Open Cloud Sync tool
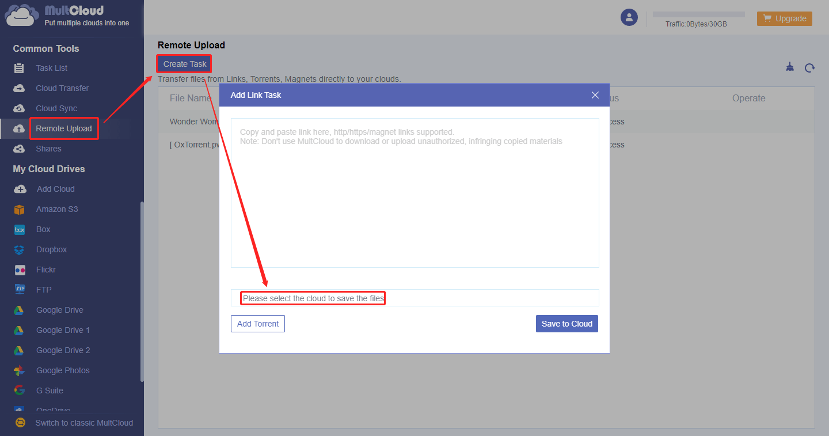This screenshot has width=830, height=436. [x=56, y=108]
